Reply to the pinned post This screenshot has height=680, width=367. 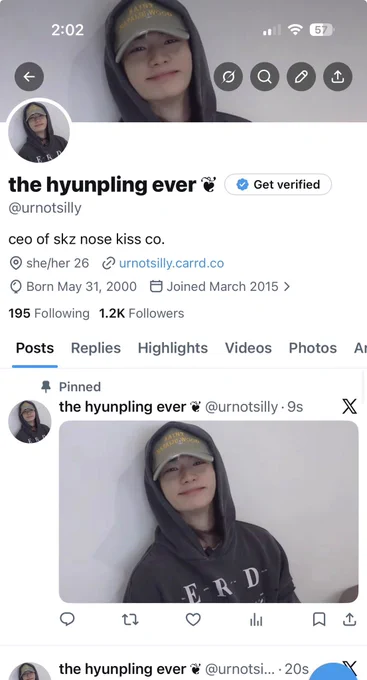pos(67,619)
